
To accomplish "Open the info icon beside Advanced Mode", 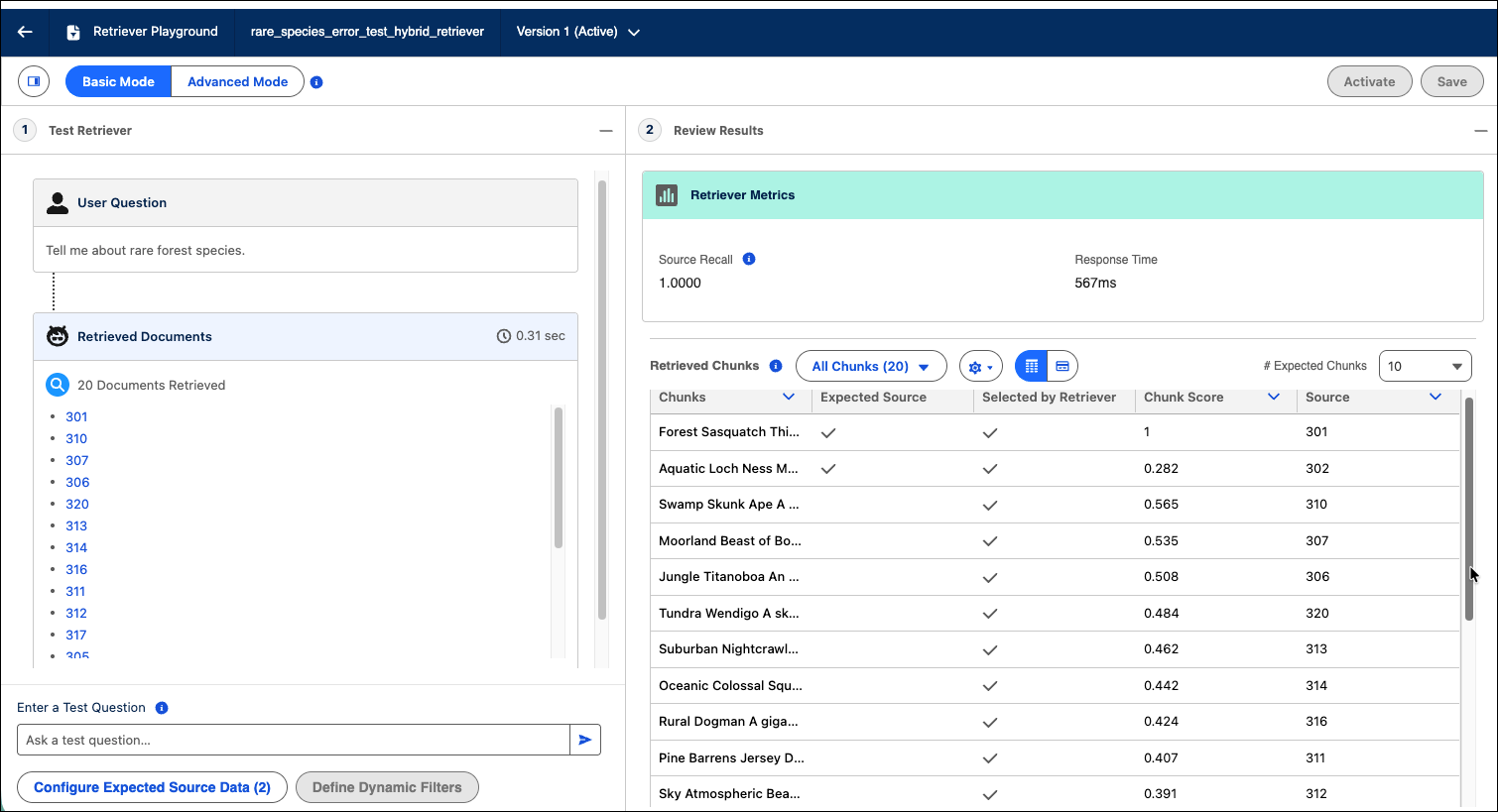I will point(316,82).
